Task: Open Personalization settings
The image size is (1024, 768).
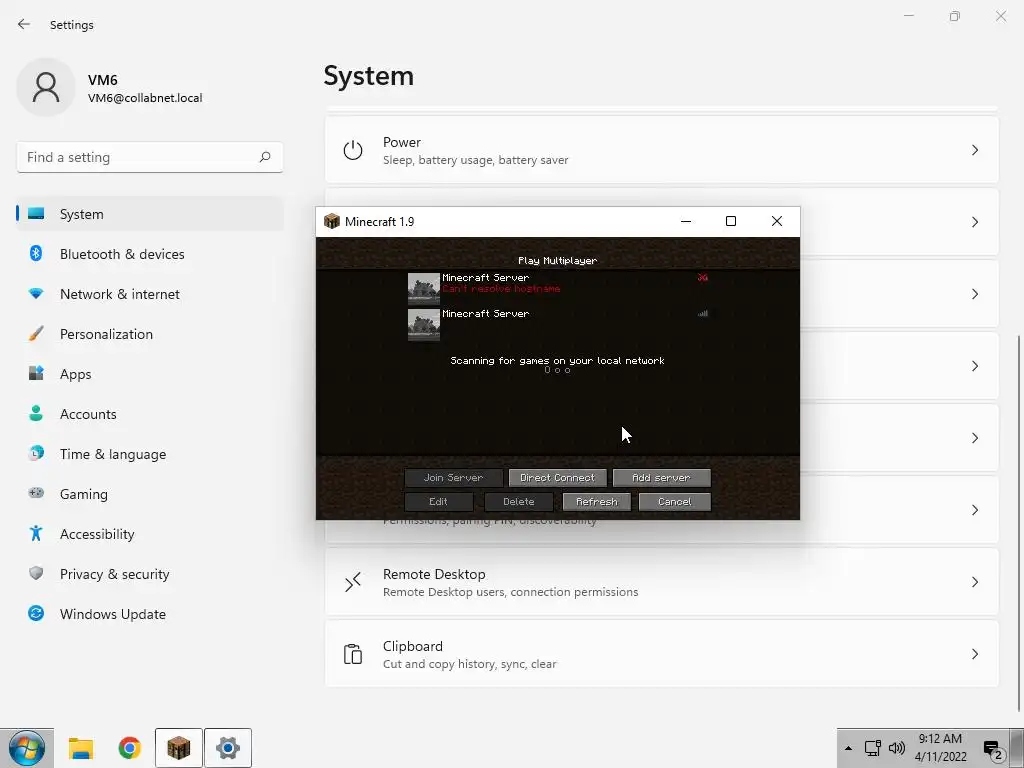Action: [x=150, y=334]
